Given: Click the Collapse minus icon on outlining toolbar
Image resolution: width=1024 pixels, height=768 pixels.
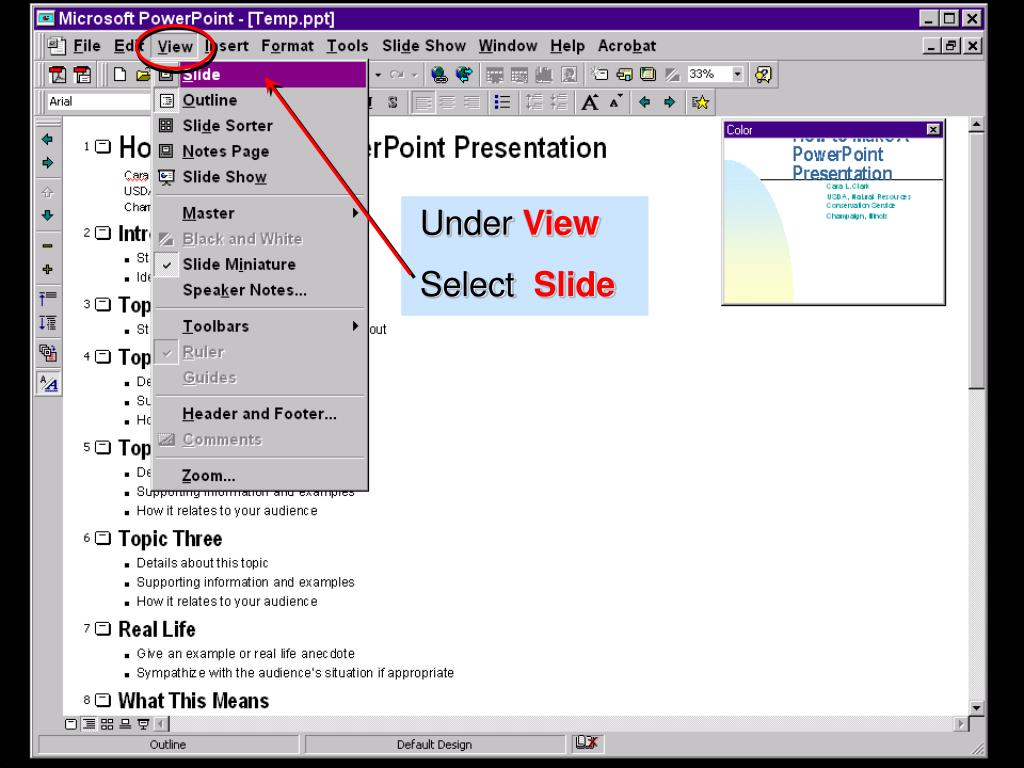Looking at the screenshot, I should [48, 246].
